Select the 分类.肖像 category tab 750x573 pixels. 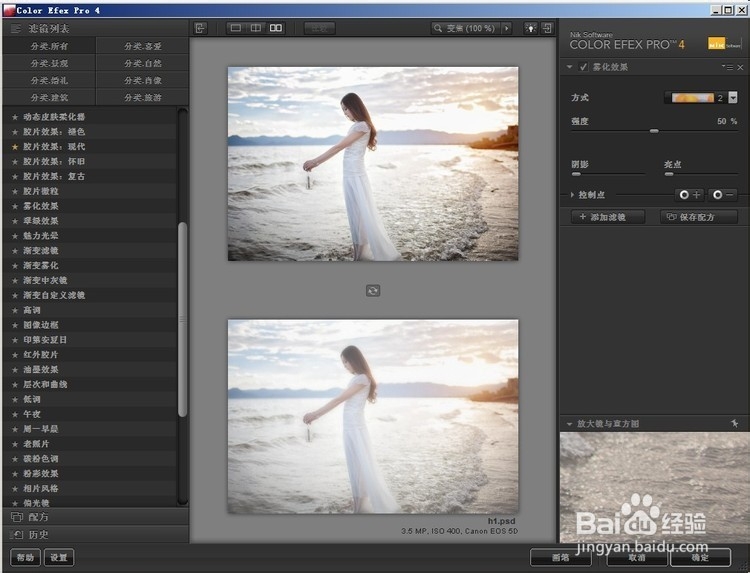click(143, 80)
